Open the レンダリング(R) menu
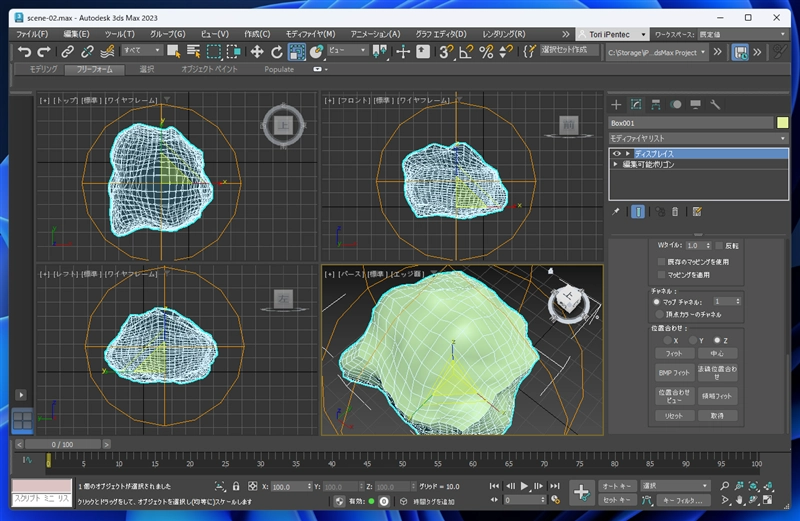This screenshot has width=800, height=521. coord(504,34)
